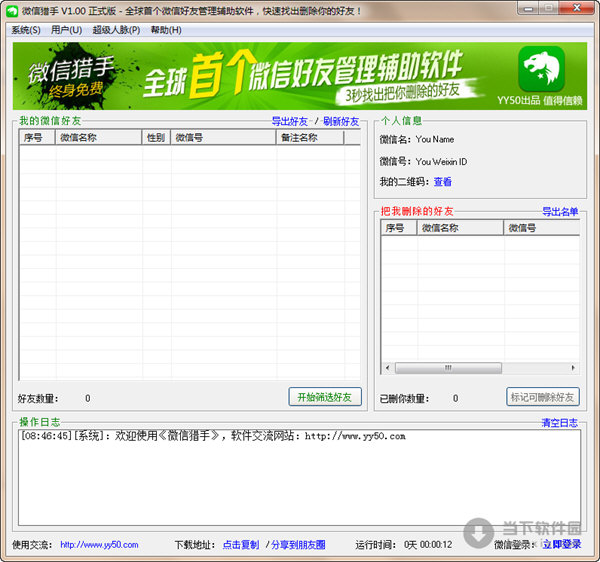Click the horizontal scrollbar thumb in deleted list
Screen dimensions: 600x562
point(448,368)
